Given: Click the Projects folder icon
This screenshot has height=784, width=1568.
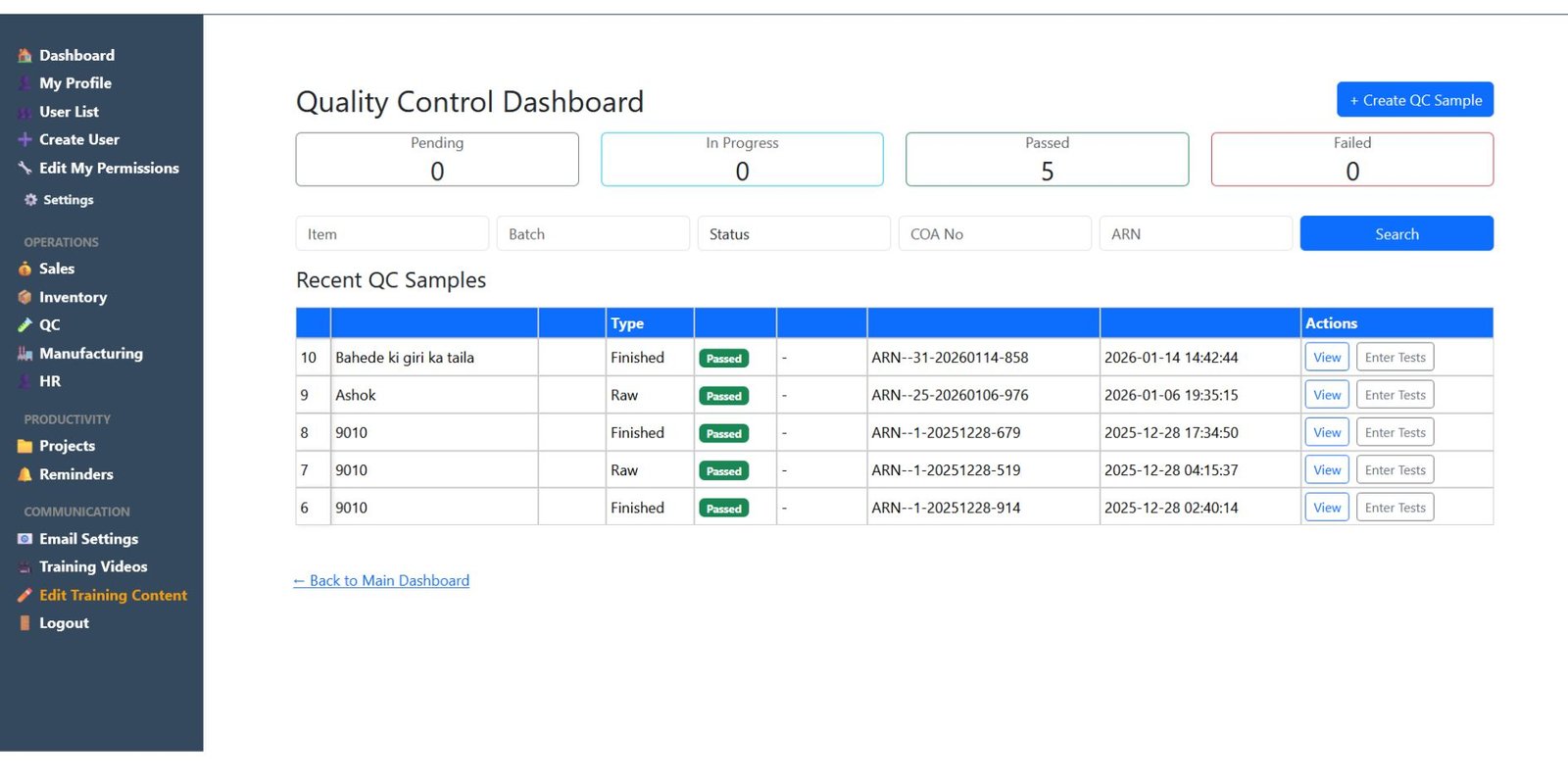Looking at the screenshot, I should pos(24,446).
